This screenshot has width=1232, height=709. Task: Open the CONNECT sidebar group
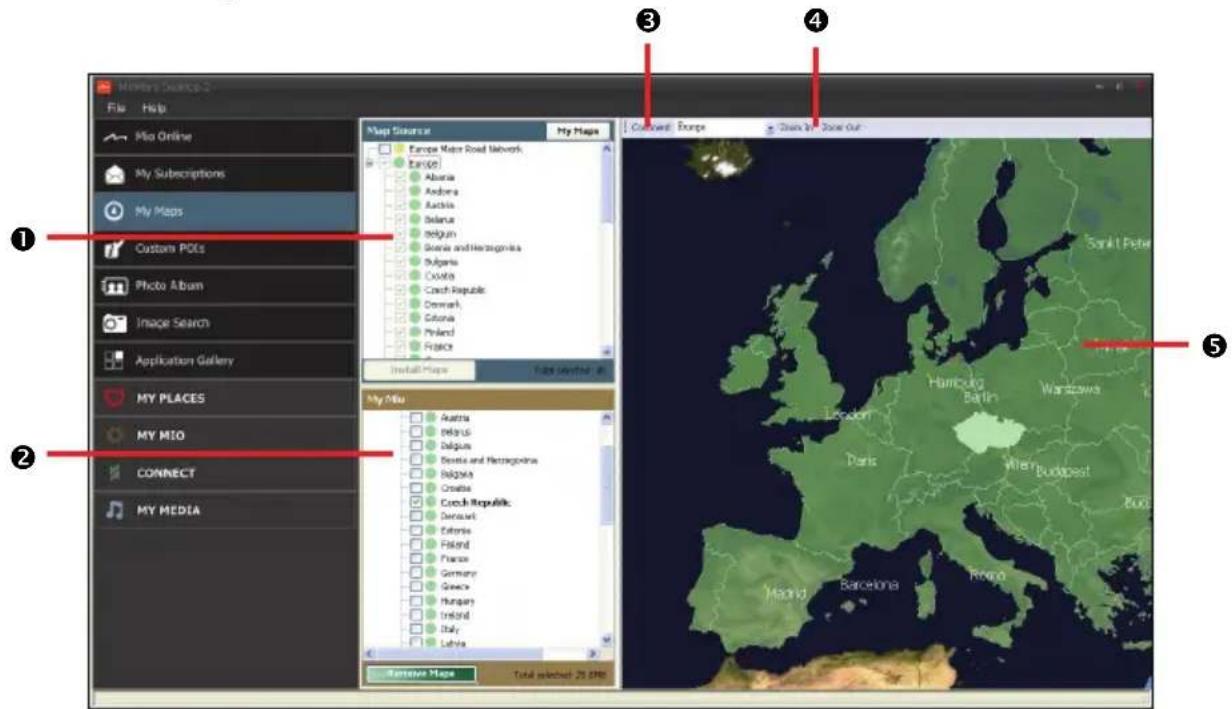coord(226,473)
